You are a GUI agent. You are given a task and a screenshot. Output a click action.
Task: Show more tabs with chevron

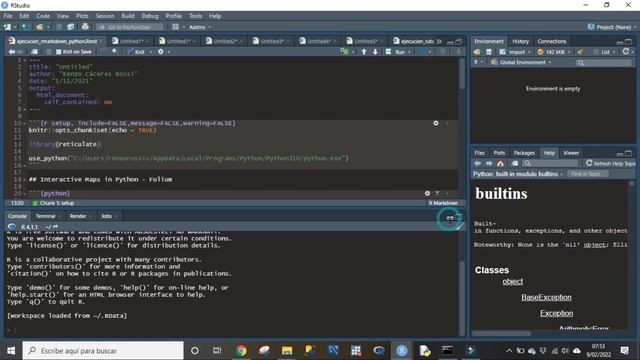coord(439,42)
